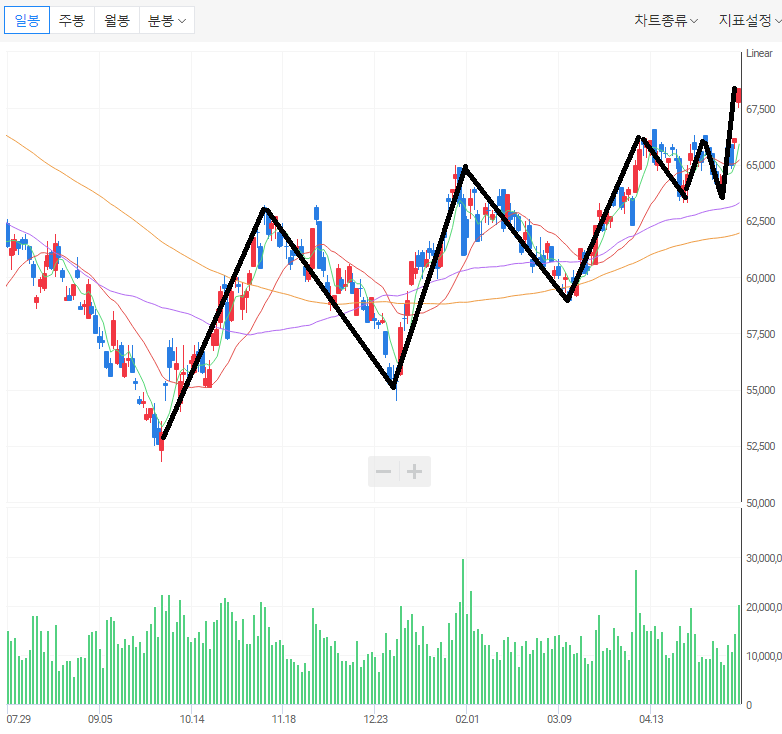Click the 09.05 date axis label
Viewport: 782px width, 734px height.
100,719
